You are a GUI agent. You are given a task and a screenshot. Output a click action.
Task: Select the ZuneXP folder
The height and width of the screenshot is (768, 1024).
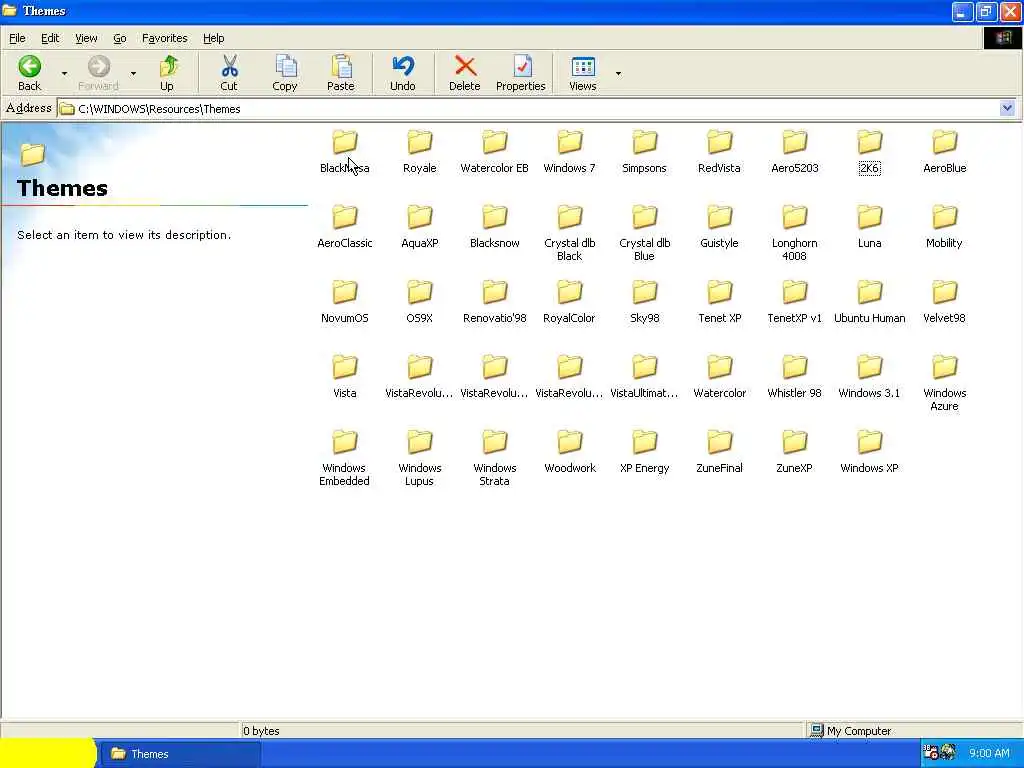coord(795,453)
